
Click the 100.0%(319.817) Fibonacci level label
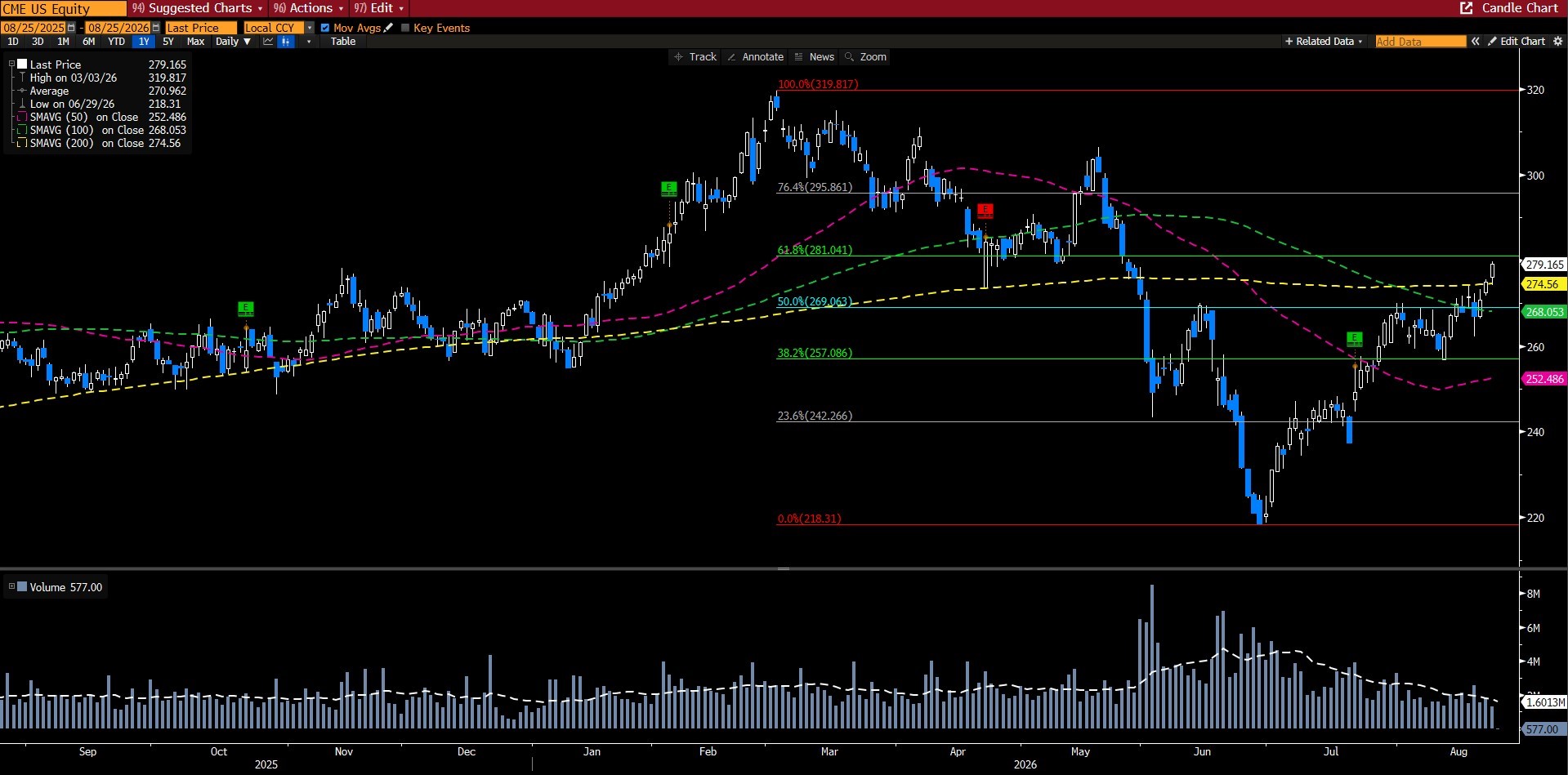pos(818,84)
